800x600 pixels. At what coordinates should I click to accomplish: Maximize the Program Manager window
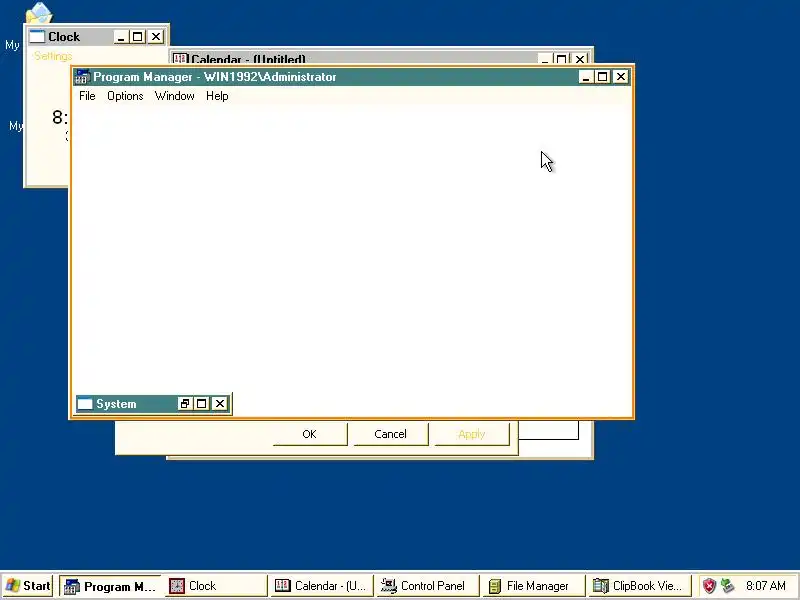(x=603, y=77)
